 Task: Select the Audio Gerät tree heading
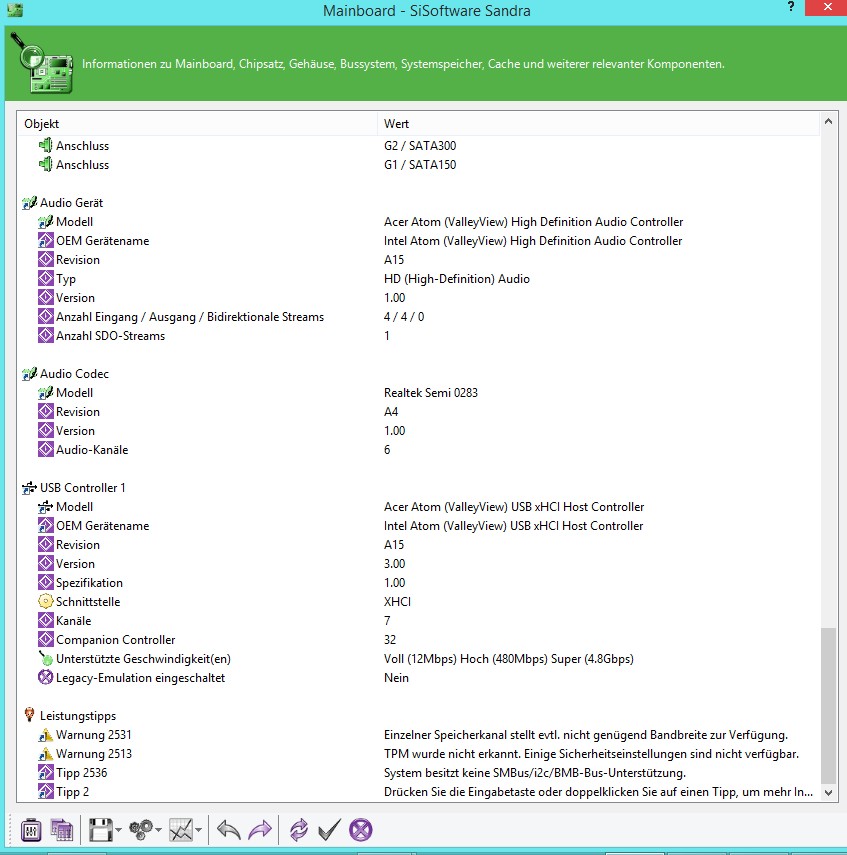tap(71, 203)
